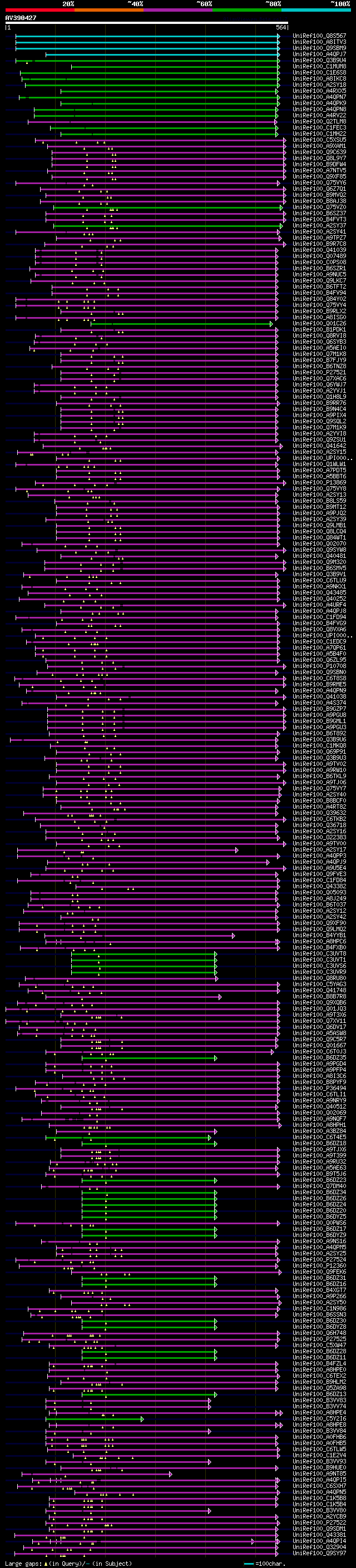Click label UniRef100_C5XSU5
The height and width of the screenshot is (1568, 356).
pyautogui.click(x=319, y=140)
